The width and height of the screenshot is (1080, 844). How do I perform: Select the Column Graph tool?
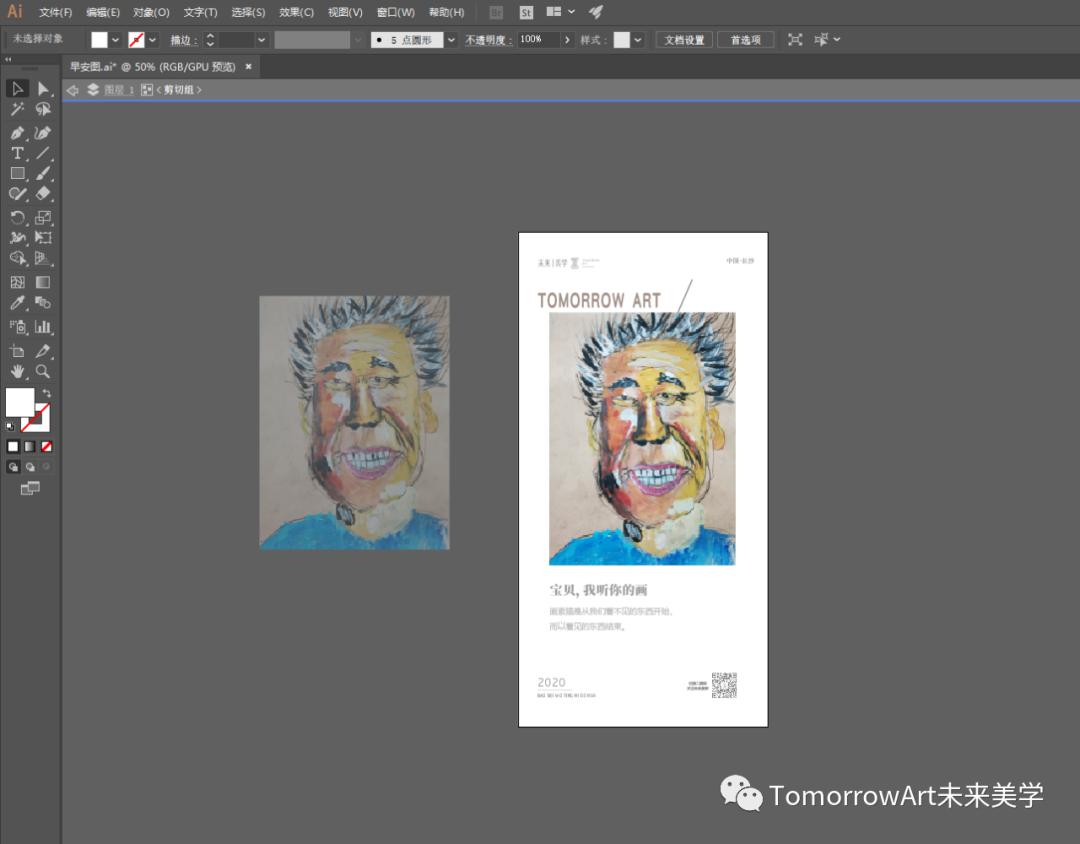(x=43, y=327)
